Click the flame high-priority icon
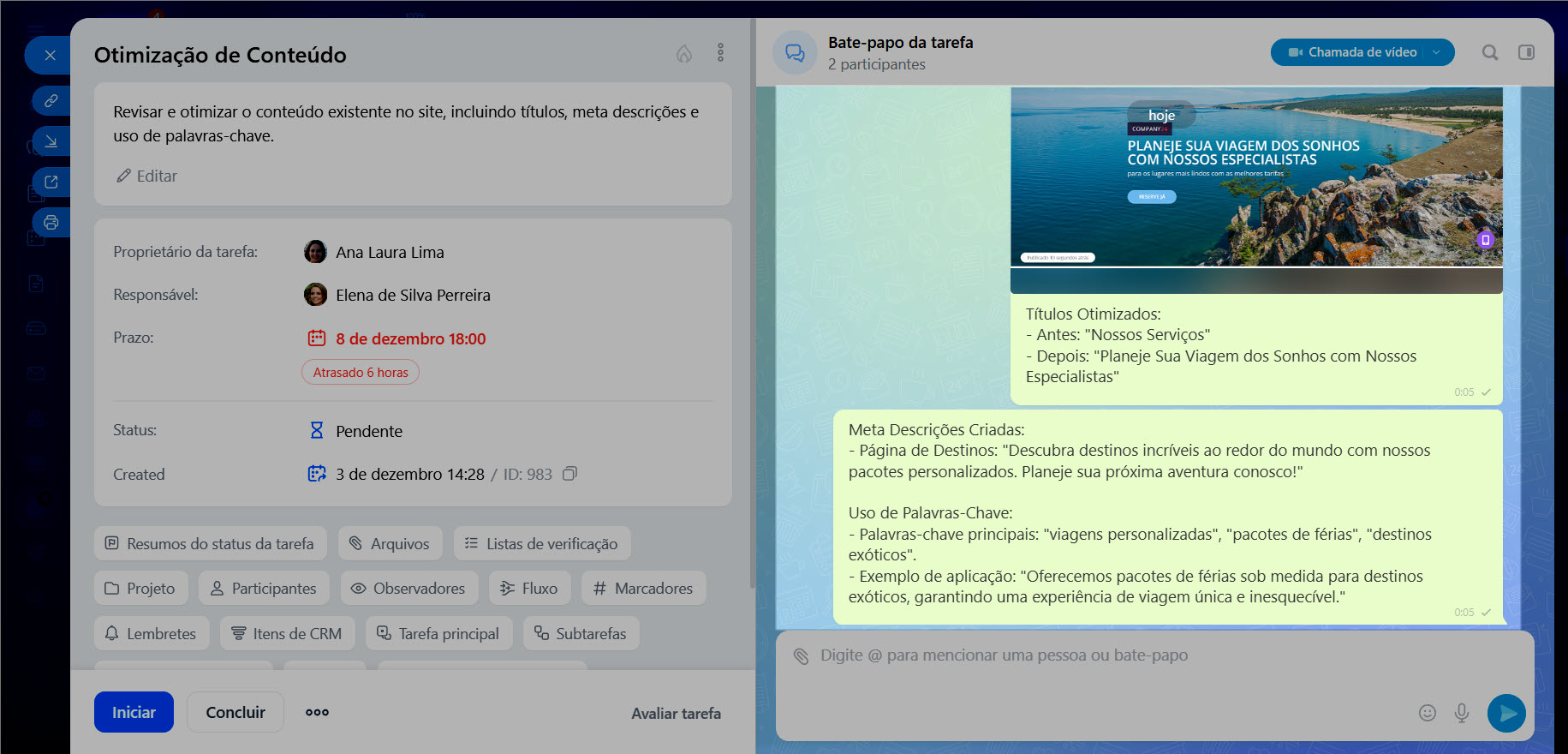This screenshot has height=754, width=1568. click(x=683, y=54)
